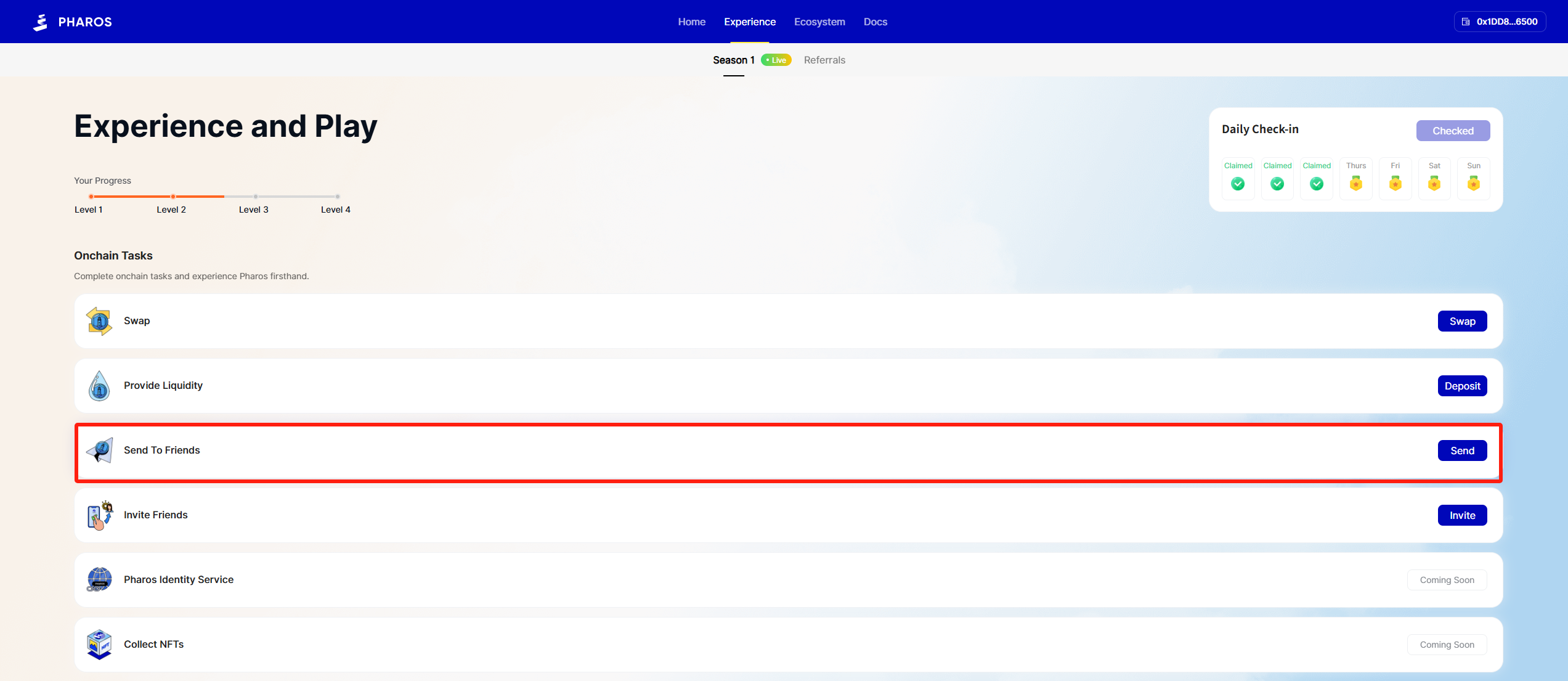This screenshot has height=681, width=1568.
Task: Click Coming Soon for Collect NFTs
Action: (1447, 645)
